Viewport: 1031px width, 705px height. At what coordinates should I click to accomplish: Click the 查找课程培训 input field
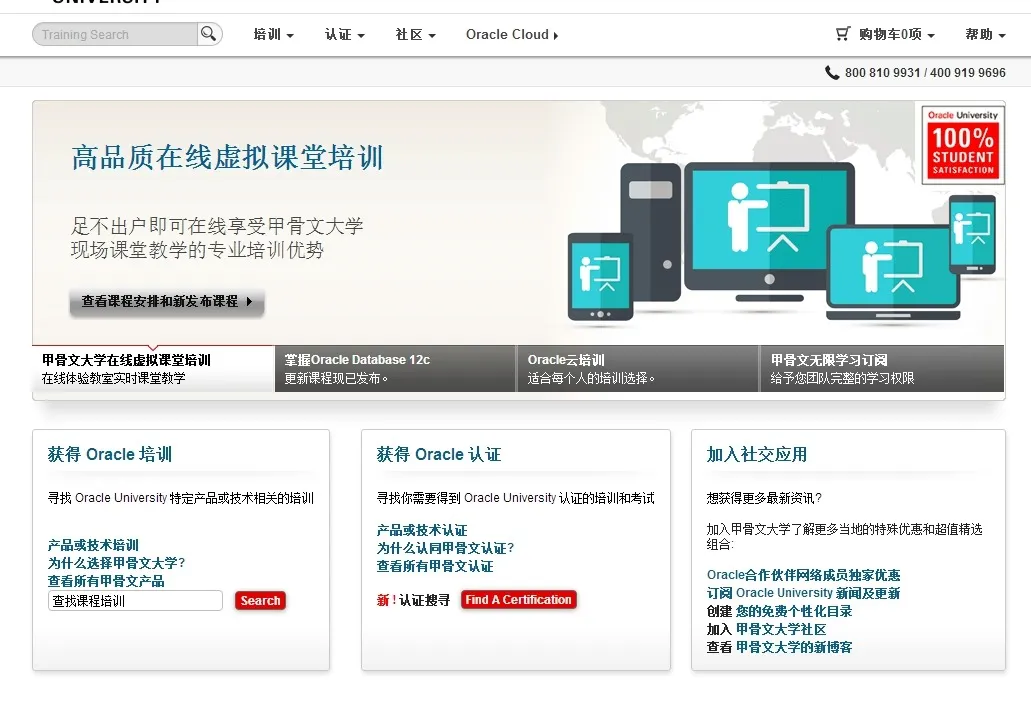[x=135, y=601]
